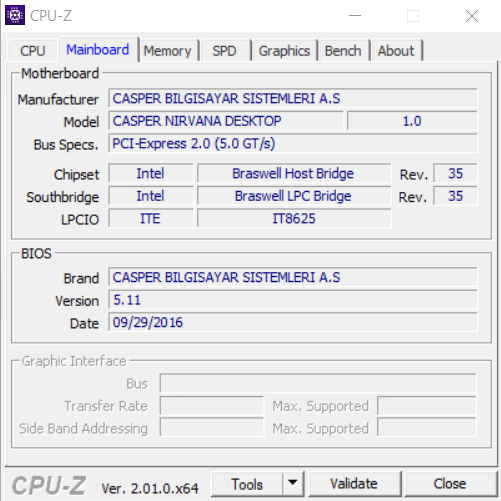Screen dimensions: 501x501
Task: Click the Bus Specs PCI-Express field
Action: click(293, 144)
